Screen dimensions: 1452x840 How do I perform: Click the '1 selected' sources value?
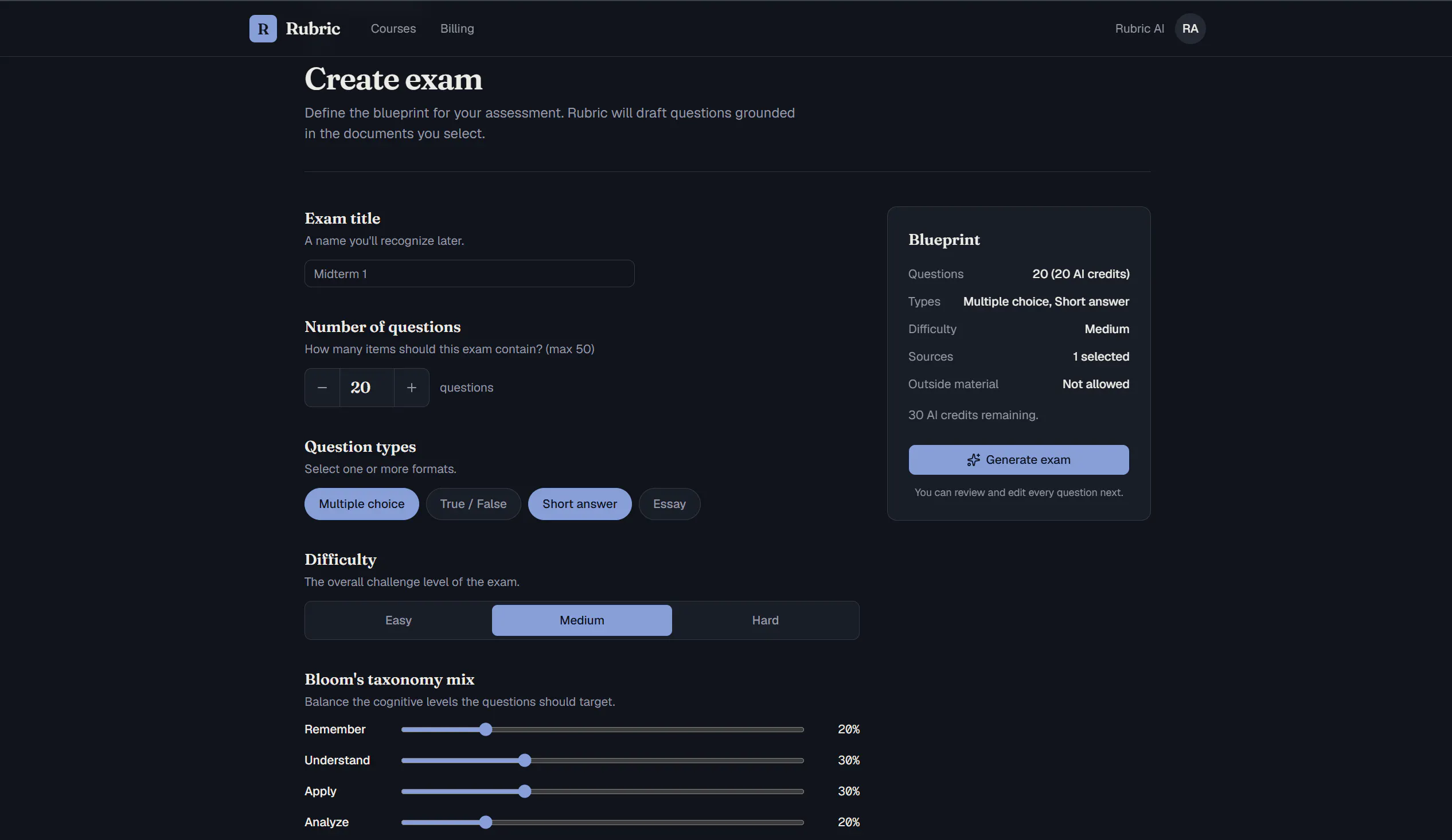1100,356
